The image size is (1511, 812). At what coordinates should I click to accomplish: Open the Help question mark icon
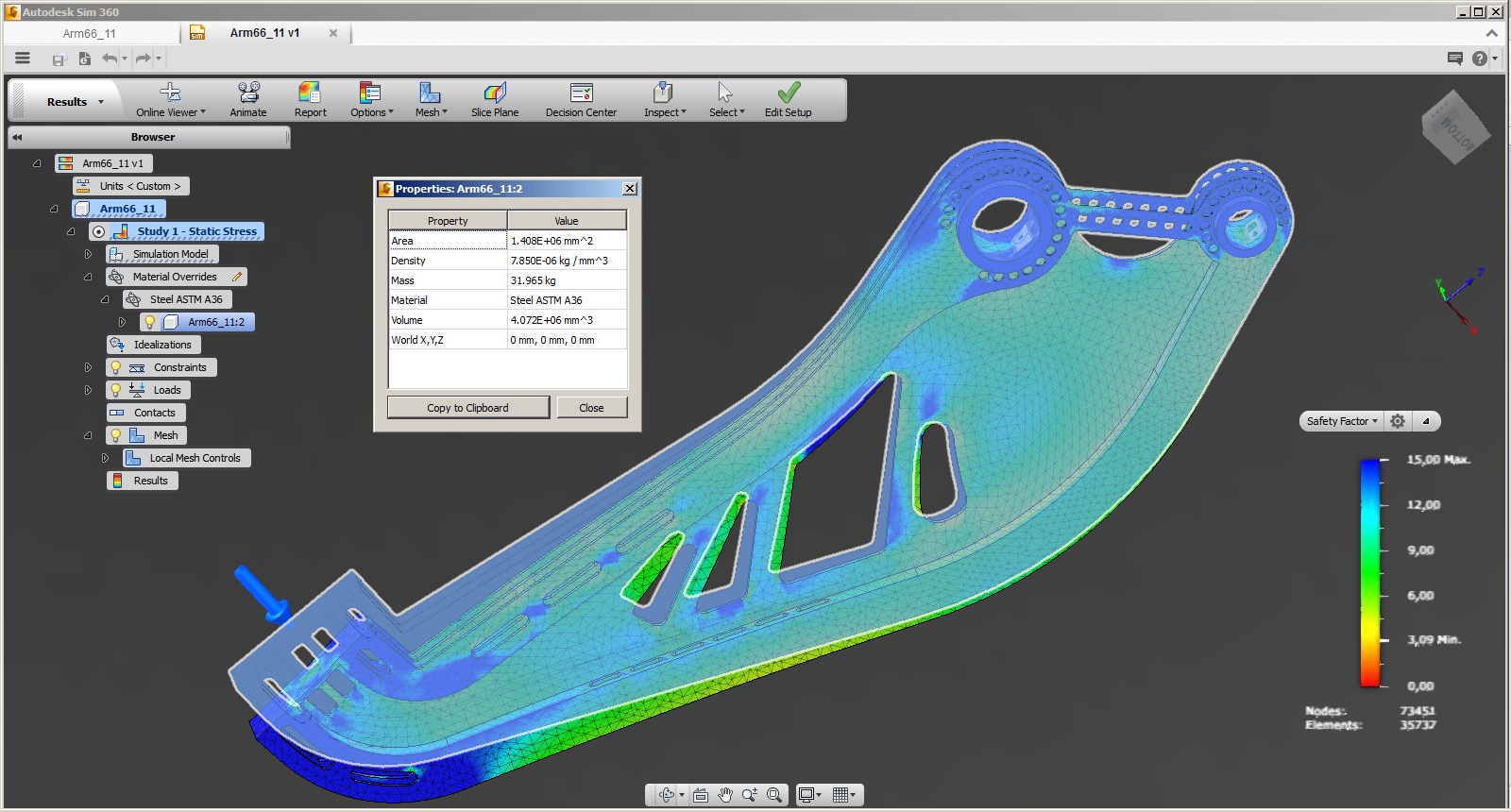pyautogui.click(x=1479, y=59)
